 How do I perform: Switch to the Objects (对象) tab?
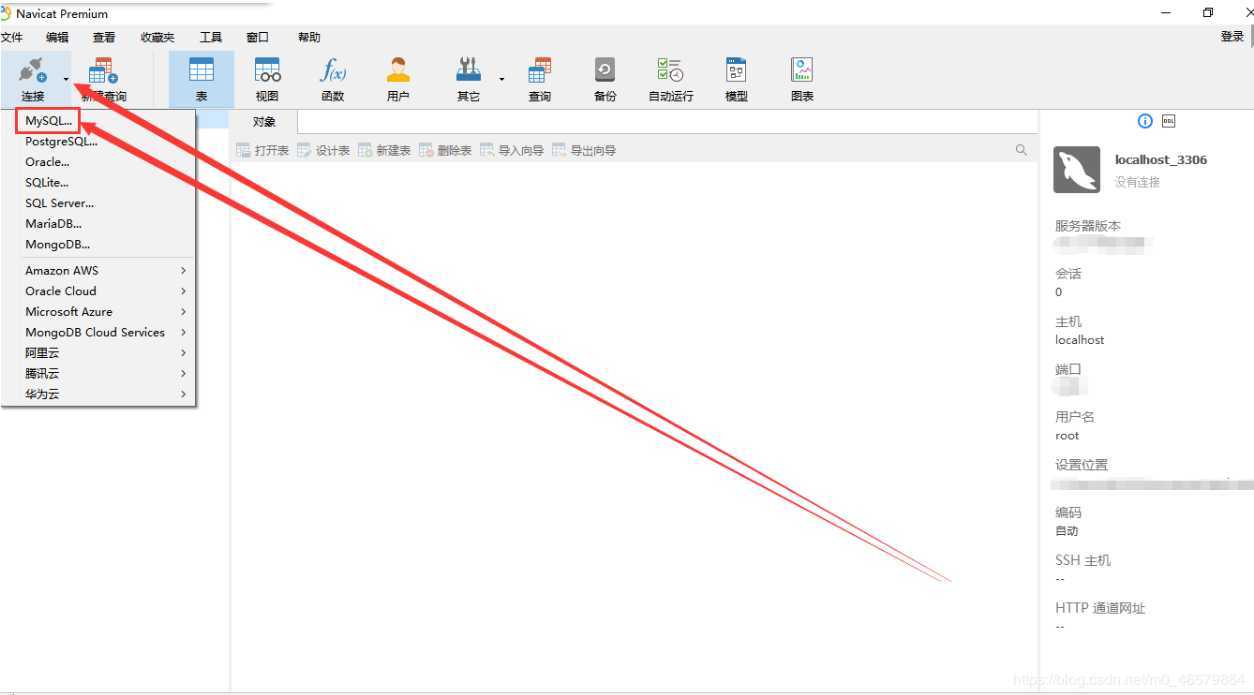tap(264, 122)
